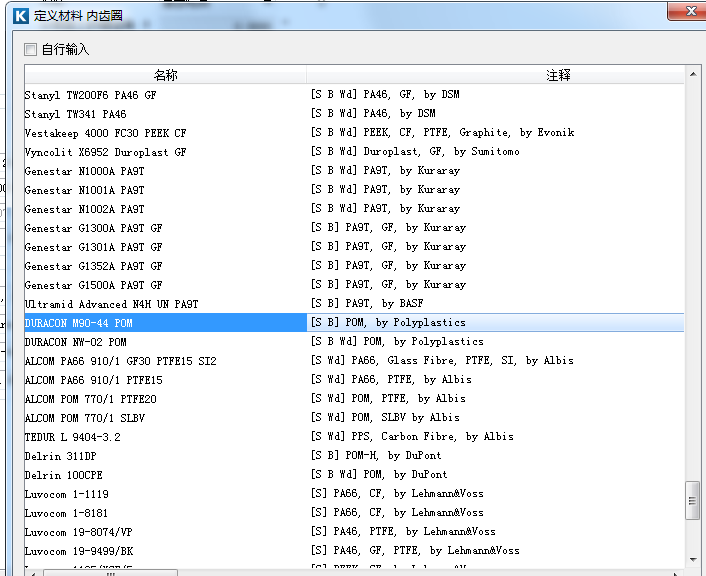Sort list by the 名称 column header
This screenshot has height=576, width=706.
pyautogui.click(x=165, y=75)
